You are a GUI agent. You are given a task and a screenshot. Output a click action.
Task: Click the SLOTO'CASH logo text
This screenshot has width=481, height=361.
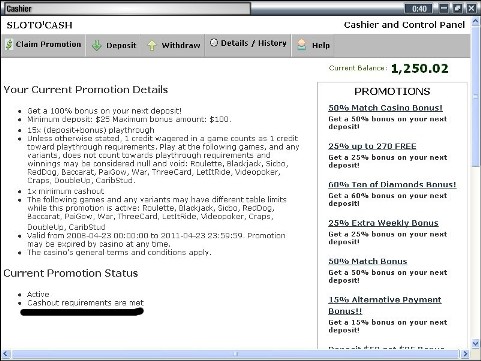click(x=39, y=25)
